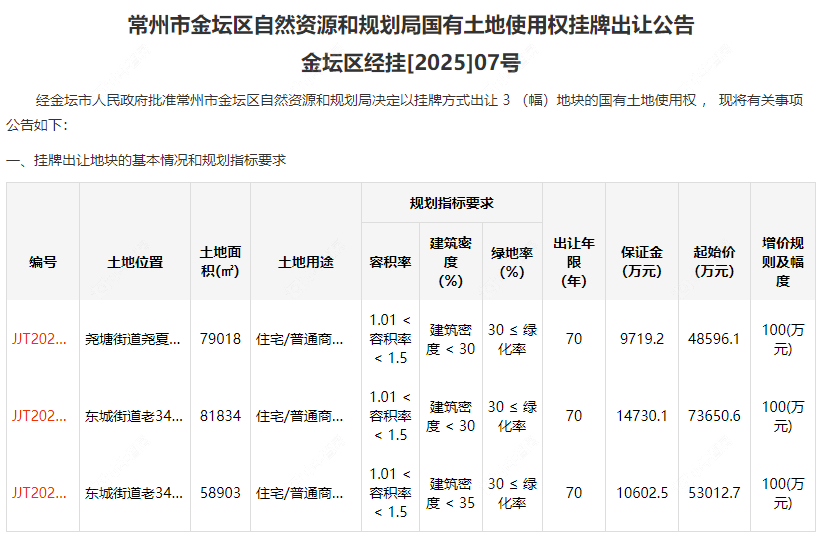Click the 土地用途 column header
This screenshot has width=823, height=537.
pyautogui.click(x=305, y=262)
